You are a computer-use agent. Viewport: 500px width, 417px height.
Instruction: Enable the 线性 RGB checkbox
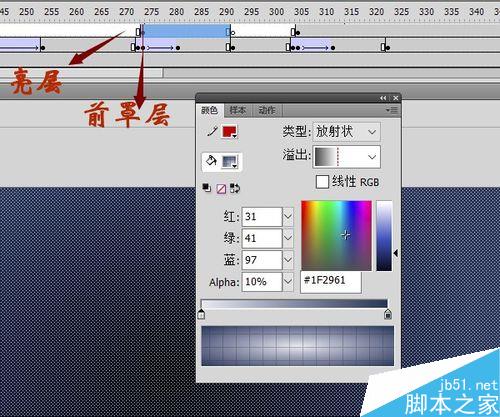[322, 182]
